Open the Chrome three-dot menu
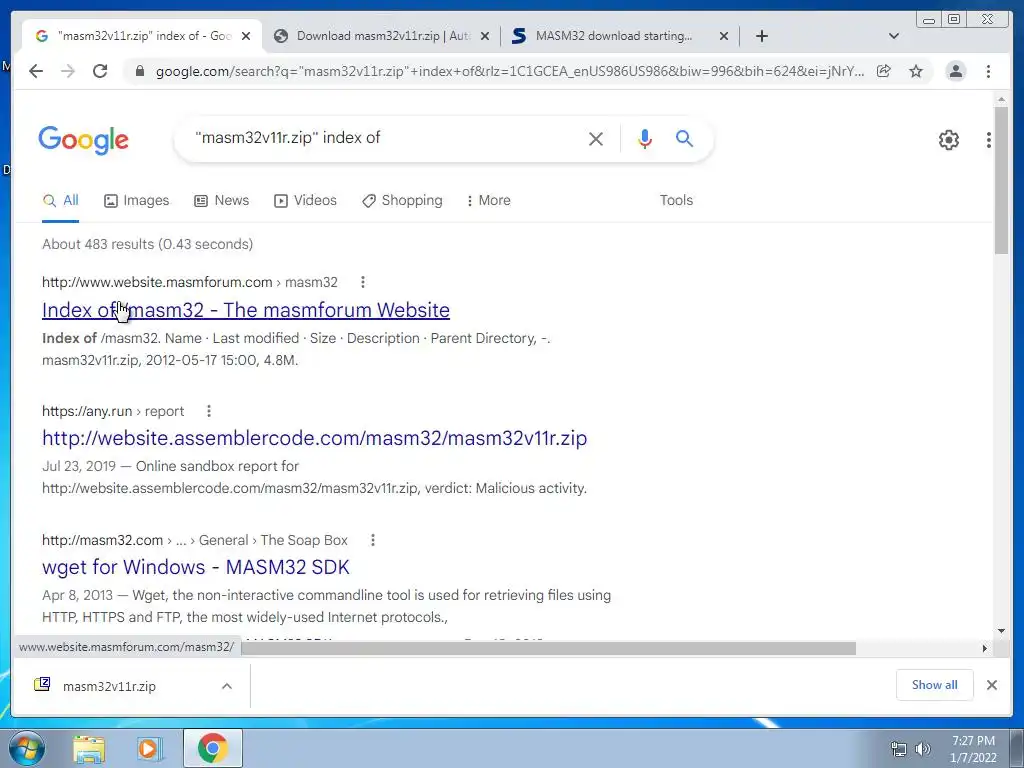This screenshot has height=768, width=1024. coord(988,71)
